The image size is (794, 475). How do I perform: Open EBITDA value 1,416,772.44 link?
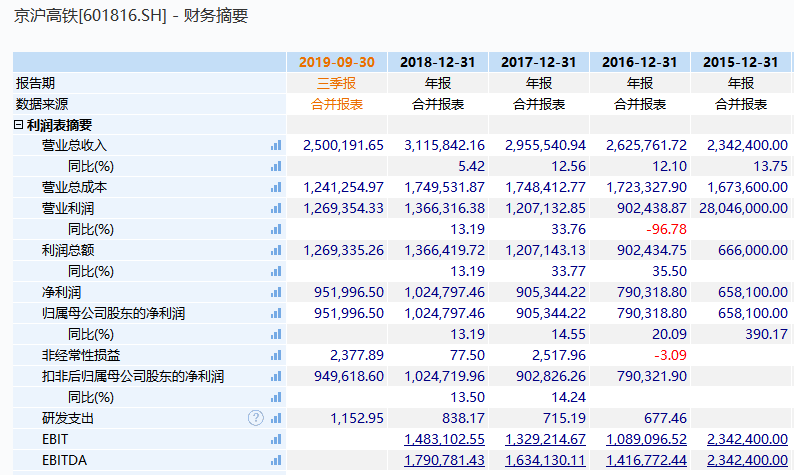[646, 461]
